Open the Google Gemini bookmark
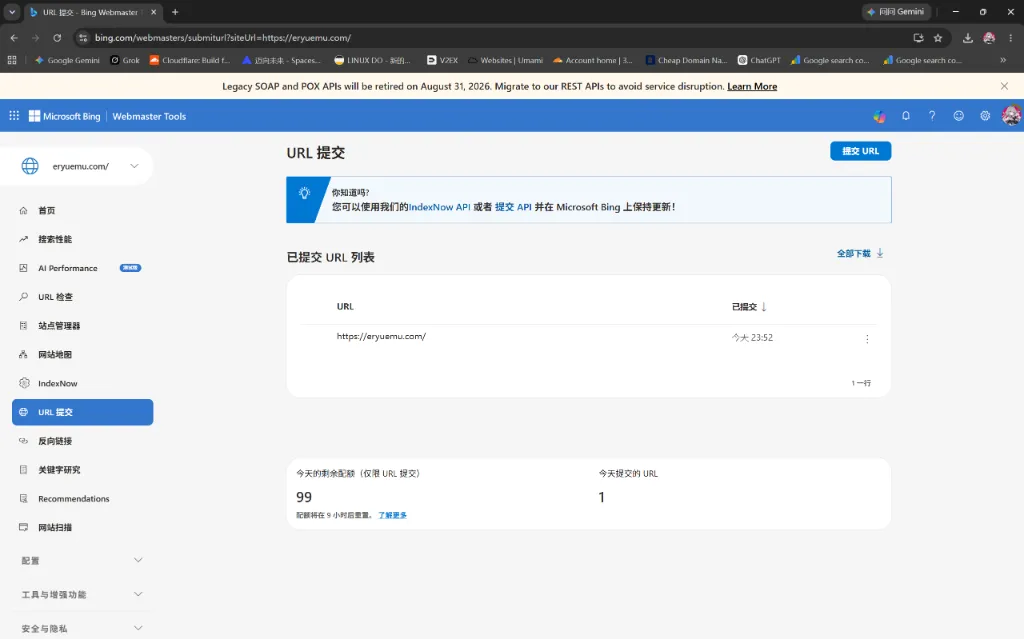1024x639 pixels. point(67,60)
